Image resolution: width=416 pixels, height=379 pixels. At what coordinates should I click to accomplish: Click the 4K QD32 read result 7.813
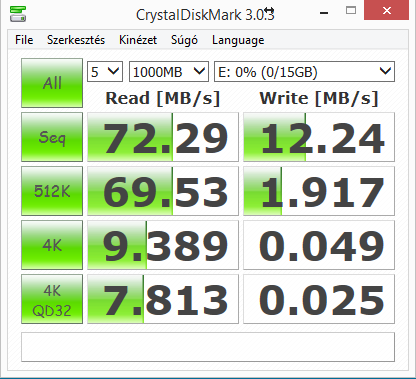tap(163, 299)
